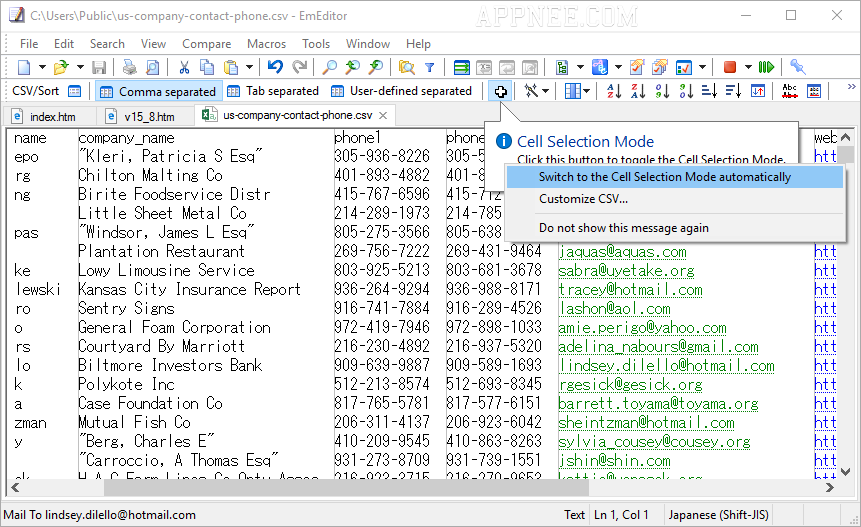Expand the toolbar overflow chevron
Viewport: 861px width, 527px height.
pyautogui.click(x=851, y=87)
